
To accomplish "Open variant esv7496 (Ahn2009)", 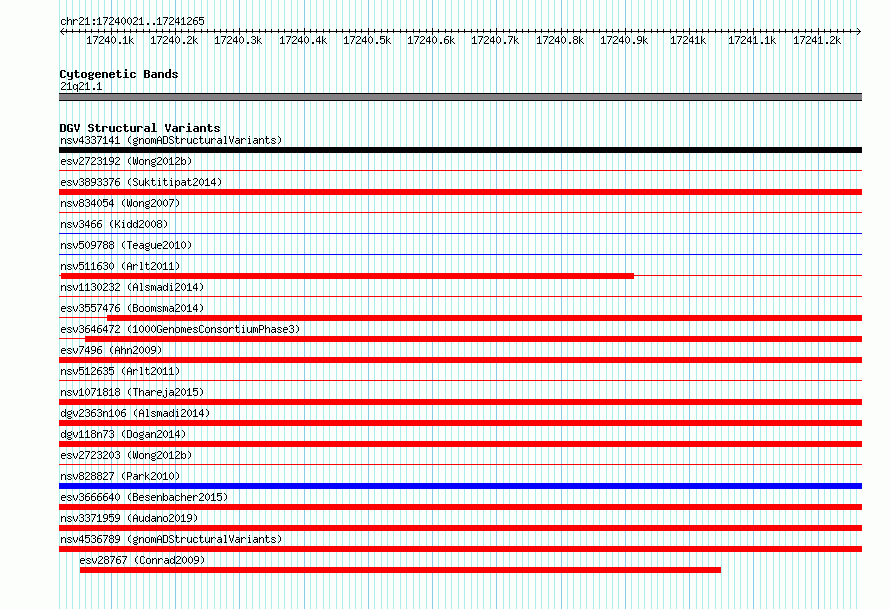I will 111,350.
